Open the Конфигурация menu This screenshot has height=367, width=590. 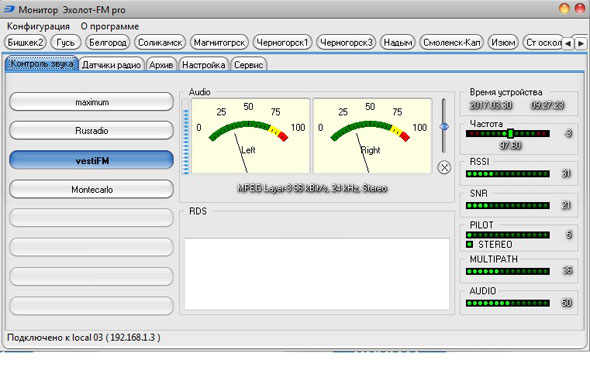(38, 26)
